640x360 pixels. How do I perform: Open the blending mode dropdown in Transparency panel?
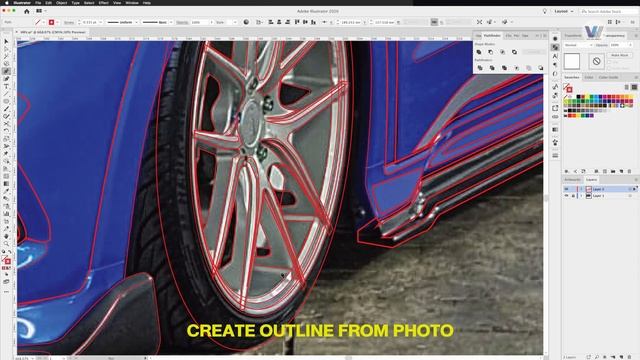(578, 45)
